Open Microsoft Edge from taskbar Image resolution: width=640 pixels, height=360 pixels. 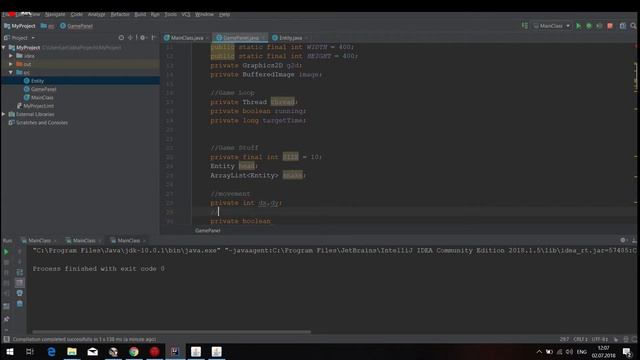coord(51,351)
